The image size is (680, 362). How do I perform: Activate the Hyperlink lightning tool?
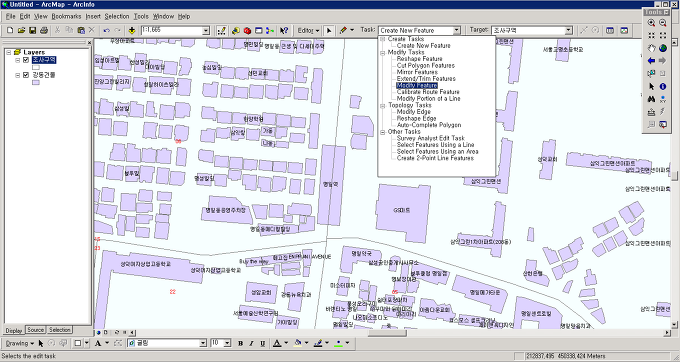pos(663,112)
